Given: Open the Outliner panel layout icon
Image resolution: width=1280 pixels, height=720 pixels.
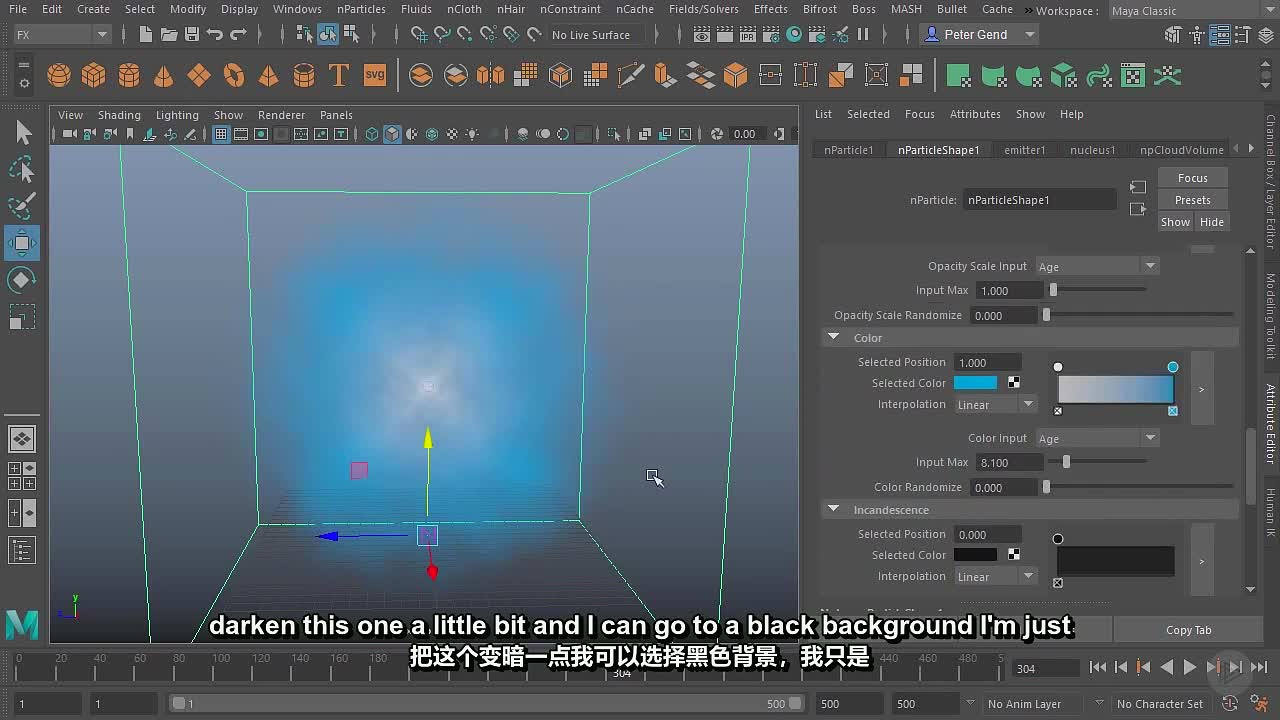Looking at the screenshot, I should click(x=22, y=550).
